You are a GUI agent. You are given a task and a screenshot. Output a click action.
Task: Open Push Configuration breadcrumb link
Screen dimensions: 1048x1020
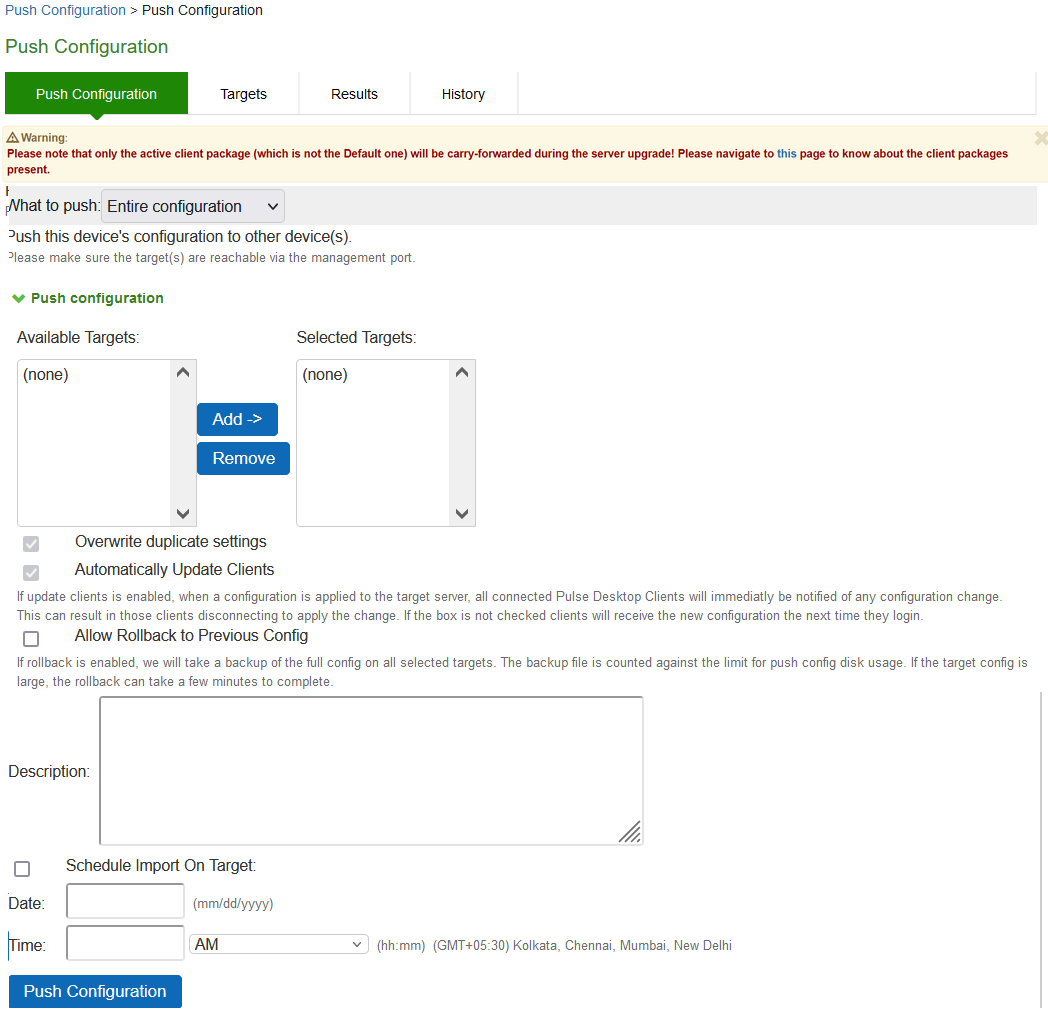(66, 11)
